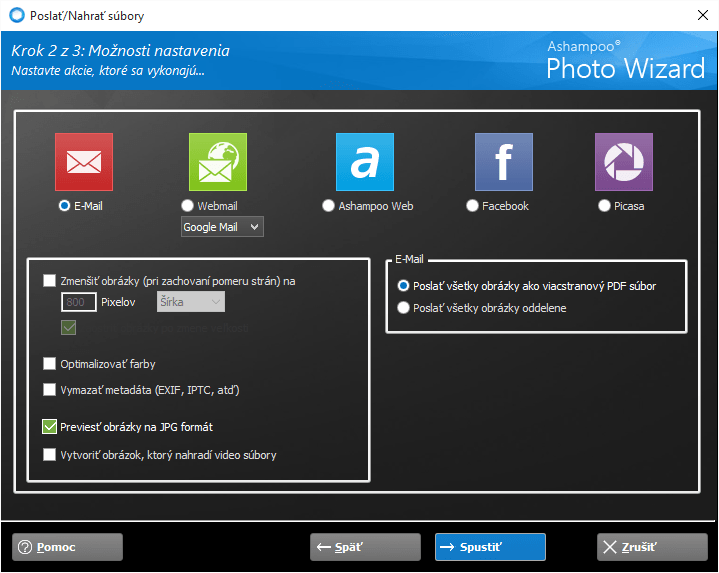719x573 pixels.
Task: Select the Ashampoo Web radio button
Action: [329, 206]
